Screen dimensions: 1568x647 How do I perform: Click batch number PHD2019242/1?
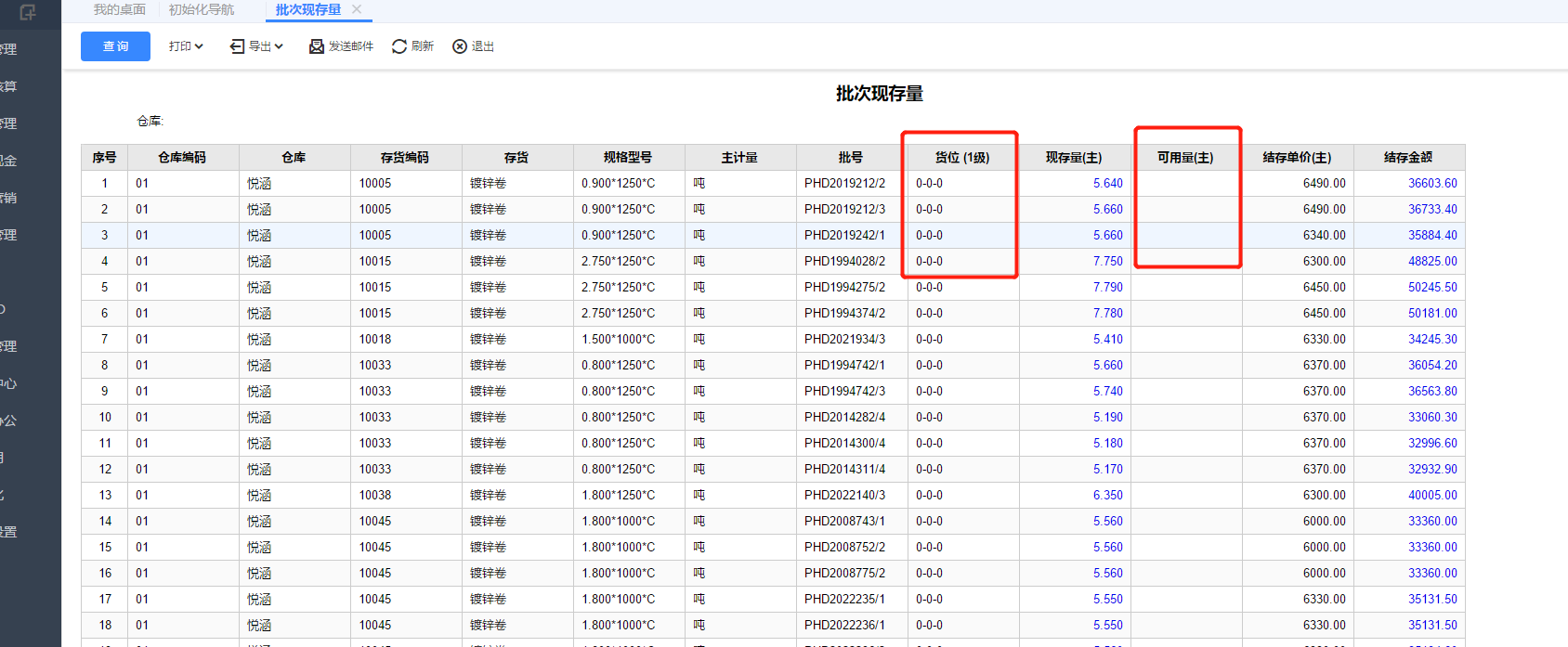point(844,236)
